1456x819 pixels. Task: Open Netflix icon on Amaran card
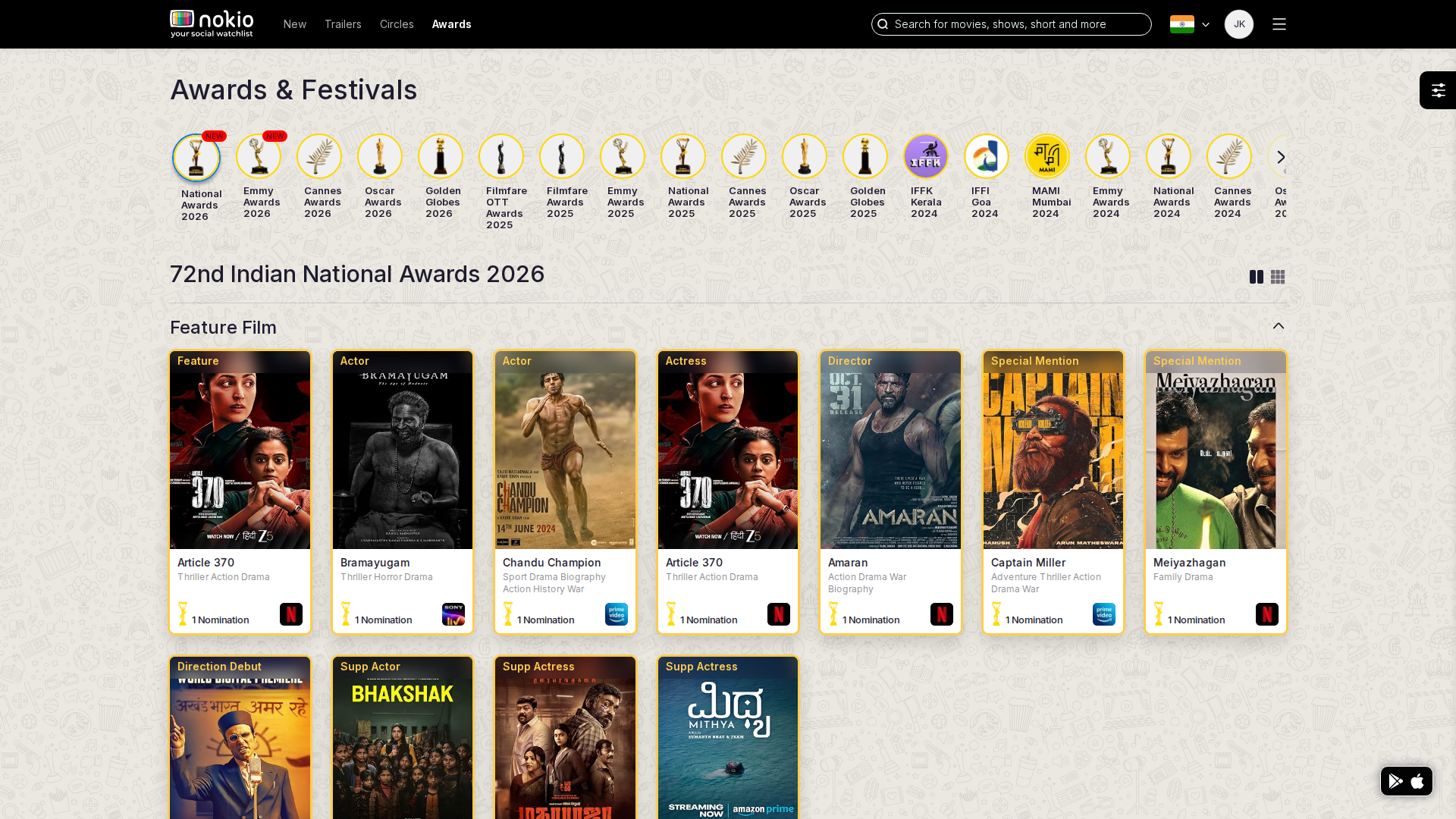coord(942,614)
